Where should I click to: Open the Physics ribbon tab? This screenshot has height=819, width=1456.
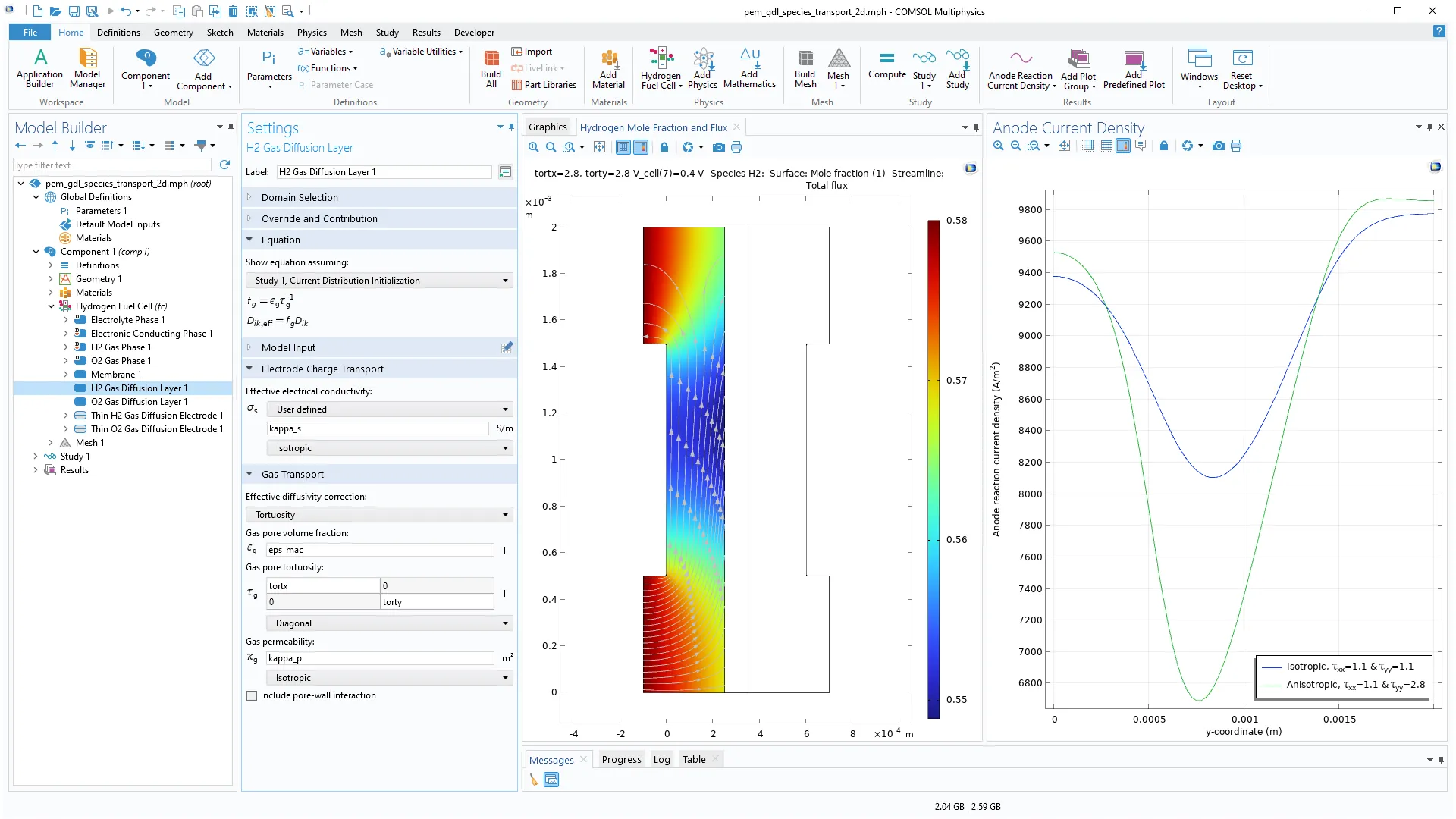(x=311, y=33)
